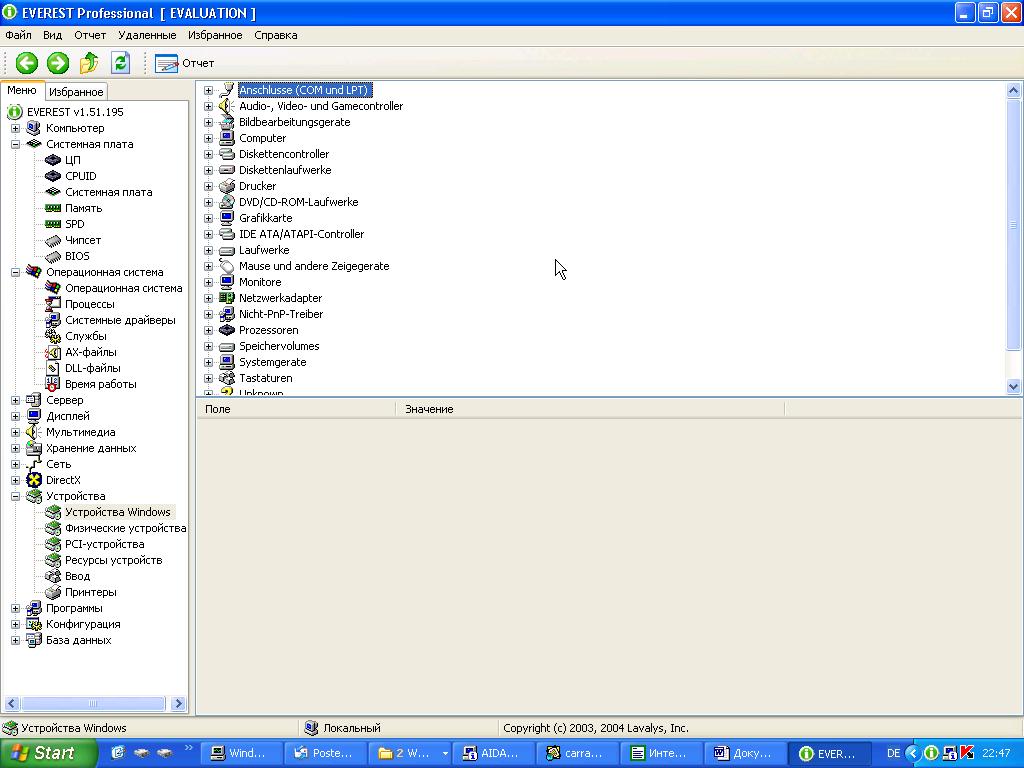Click the Поле column header

(x=296, y=409)
